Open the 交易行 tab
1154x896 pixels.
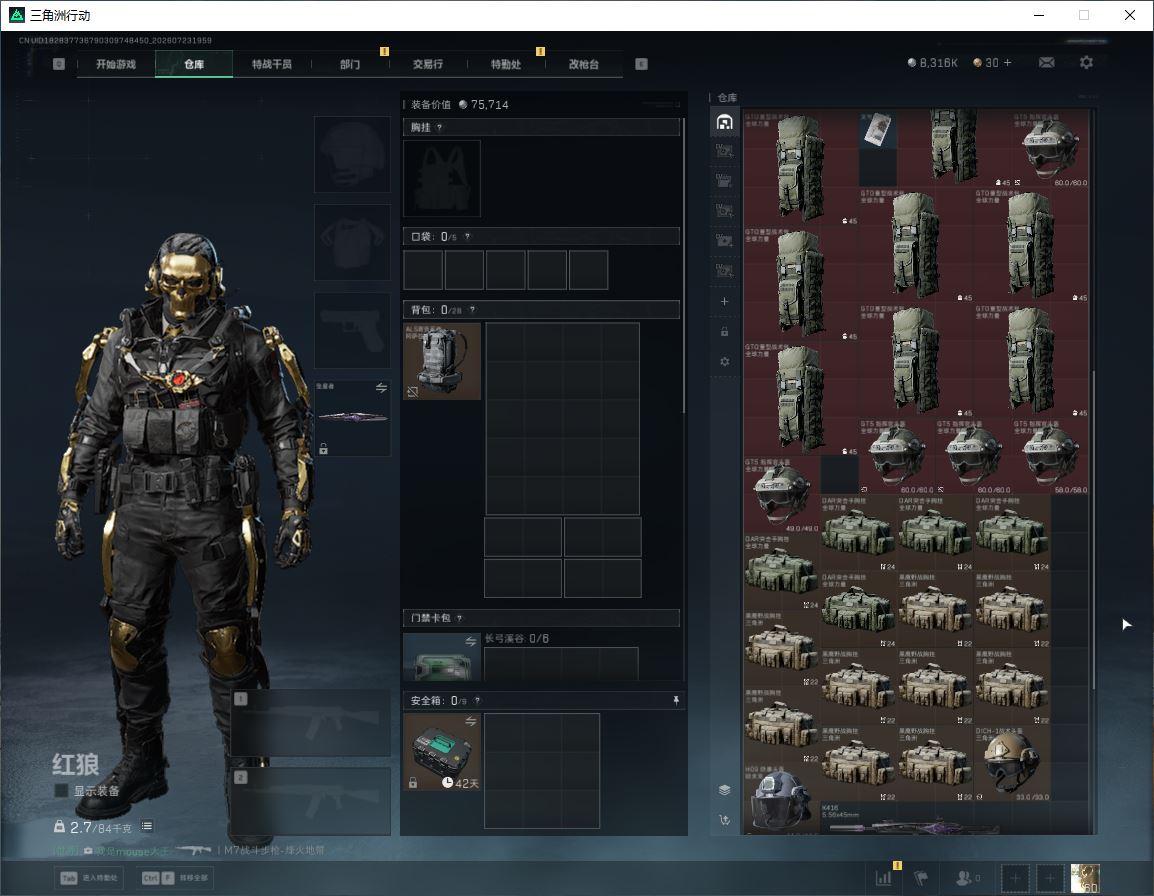[x=428, y=64]
